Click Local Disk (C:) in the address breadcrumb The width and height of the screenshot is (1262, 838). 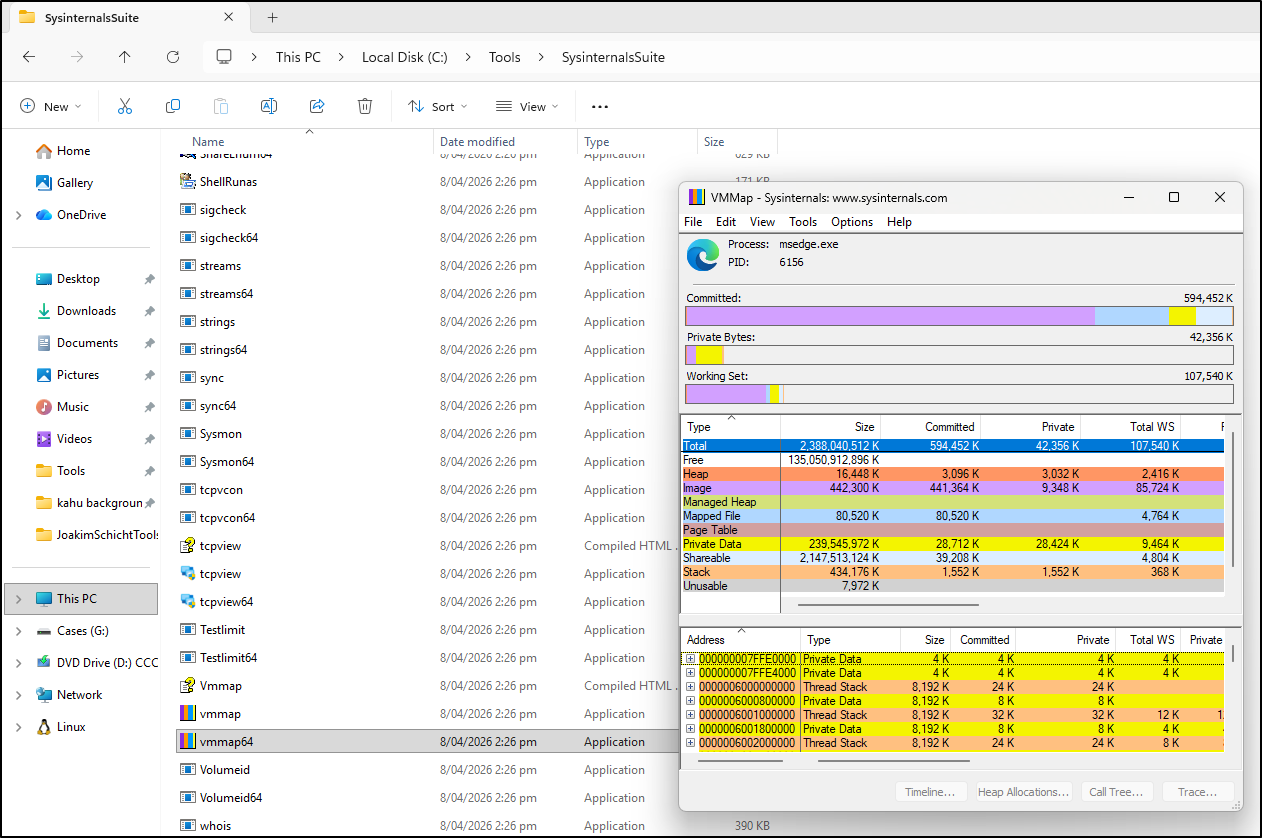tap(405, 57)
